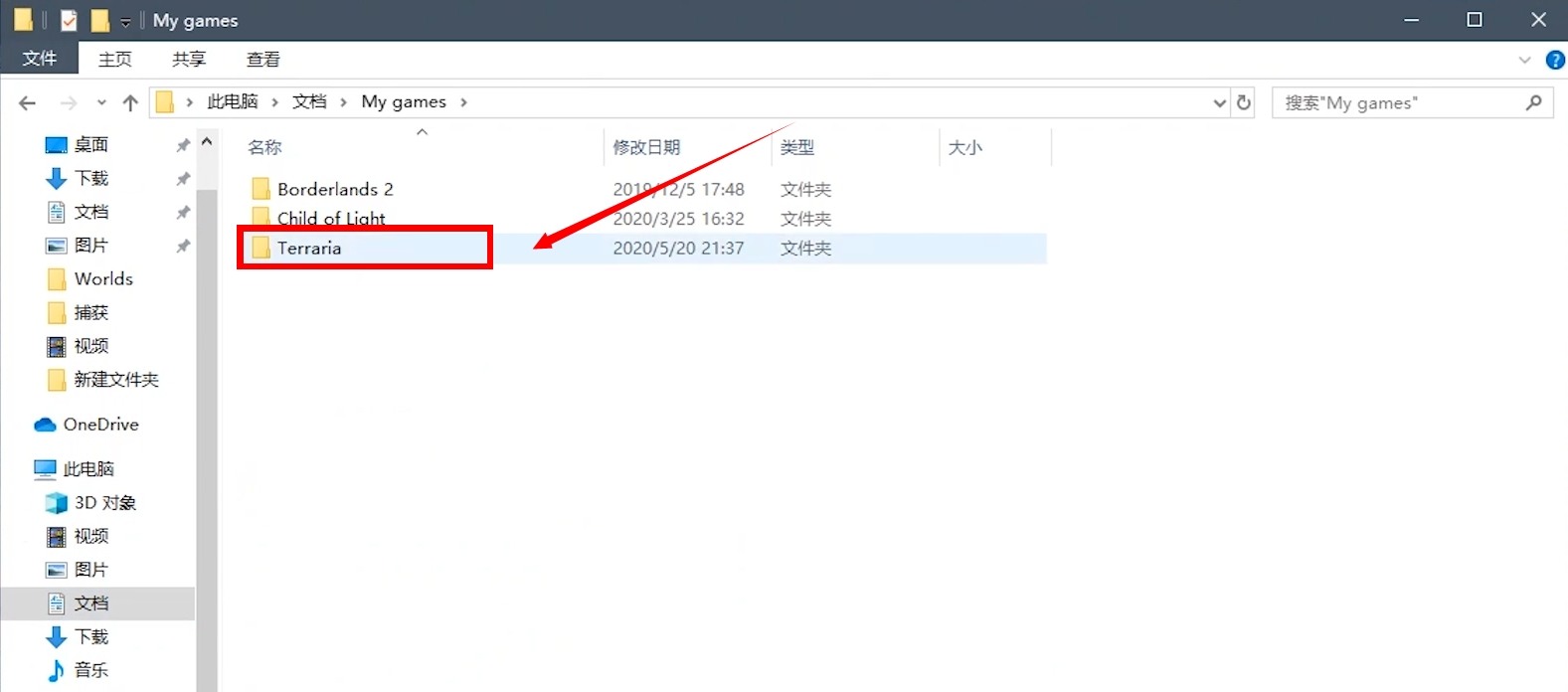This screenshot has width=1568, height=692.
Task: Select the Terraria folder
Action: [x=309, y=248]
